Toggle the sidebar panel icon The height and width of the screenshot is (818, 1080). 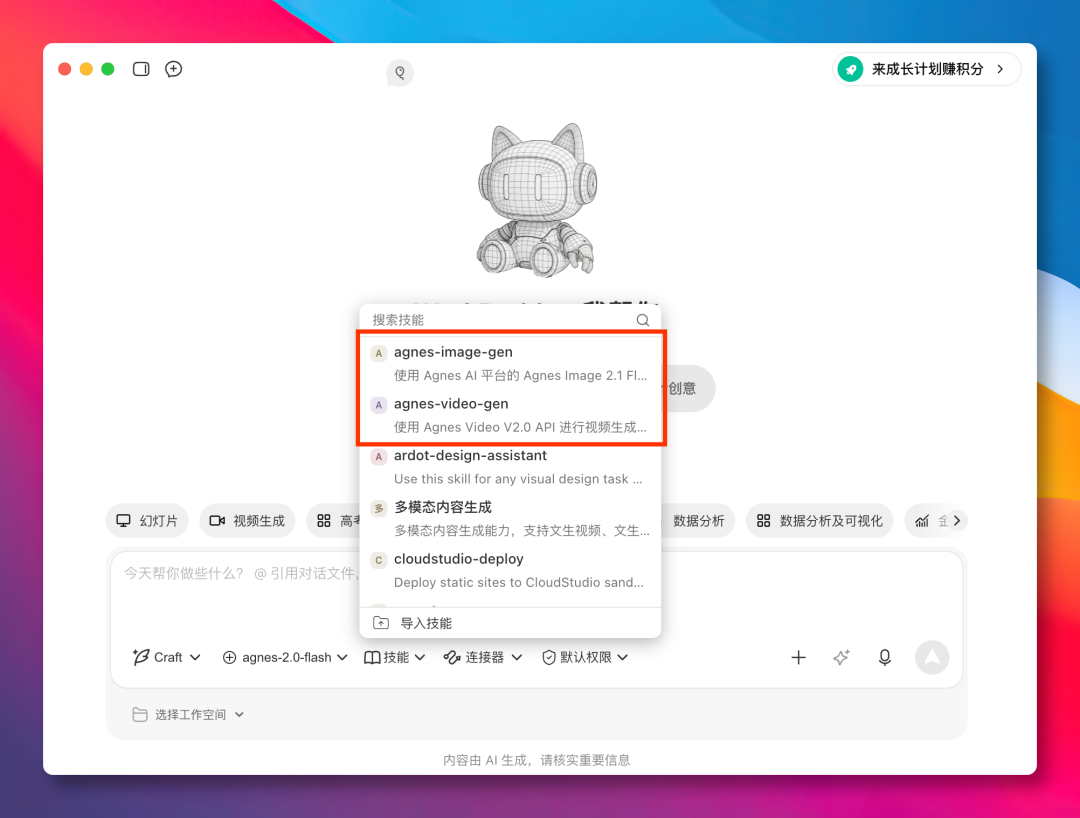pos(141,69)
